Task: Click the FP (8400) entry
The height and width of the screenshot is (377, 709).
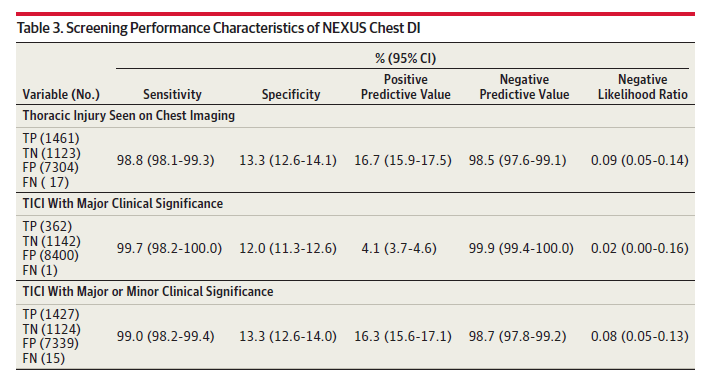Action: point(51,255)
